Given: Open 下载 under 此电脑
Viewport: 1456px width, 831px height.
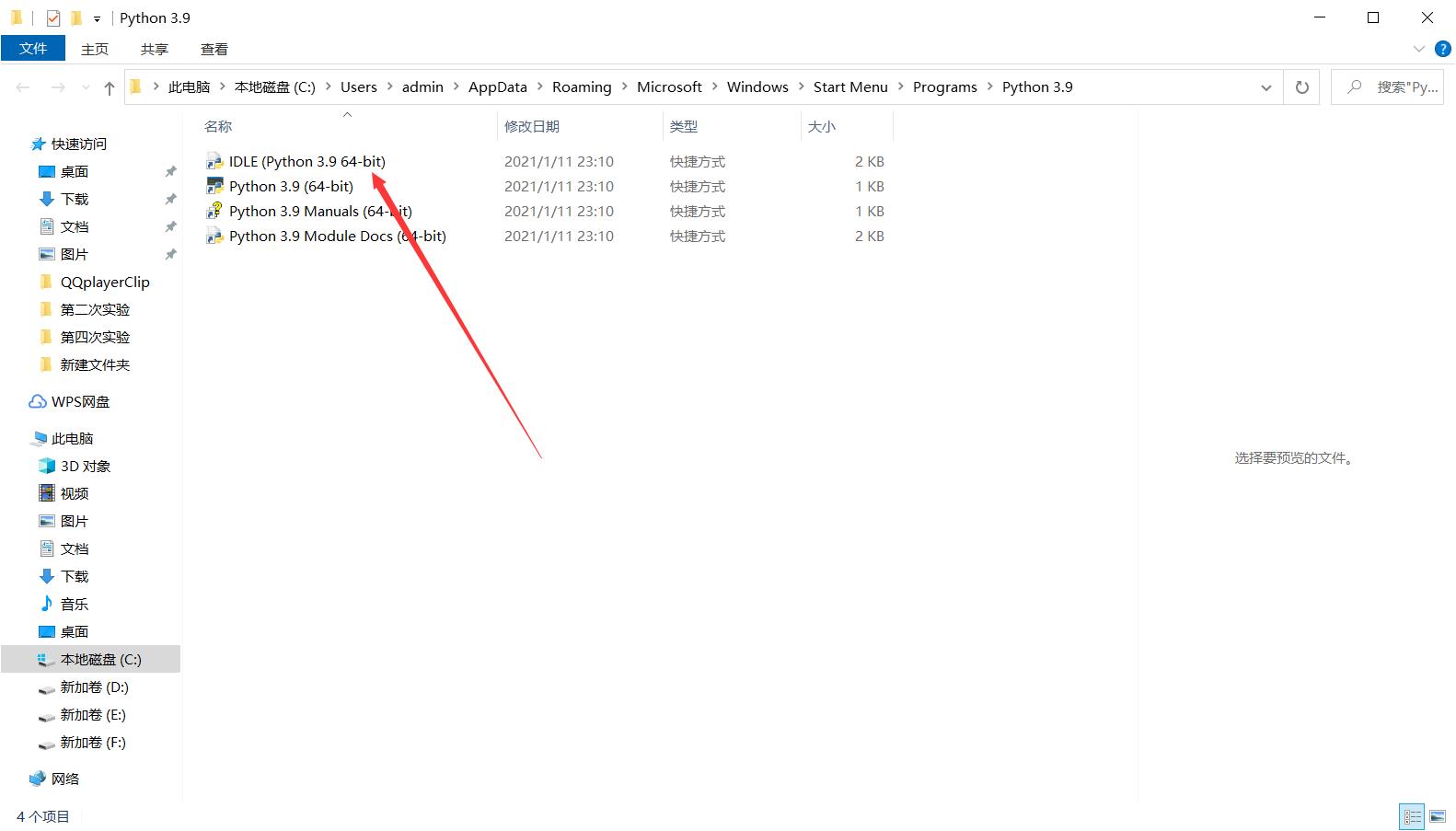Looking at the screenshot, I should (74, 577).
